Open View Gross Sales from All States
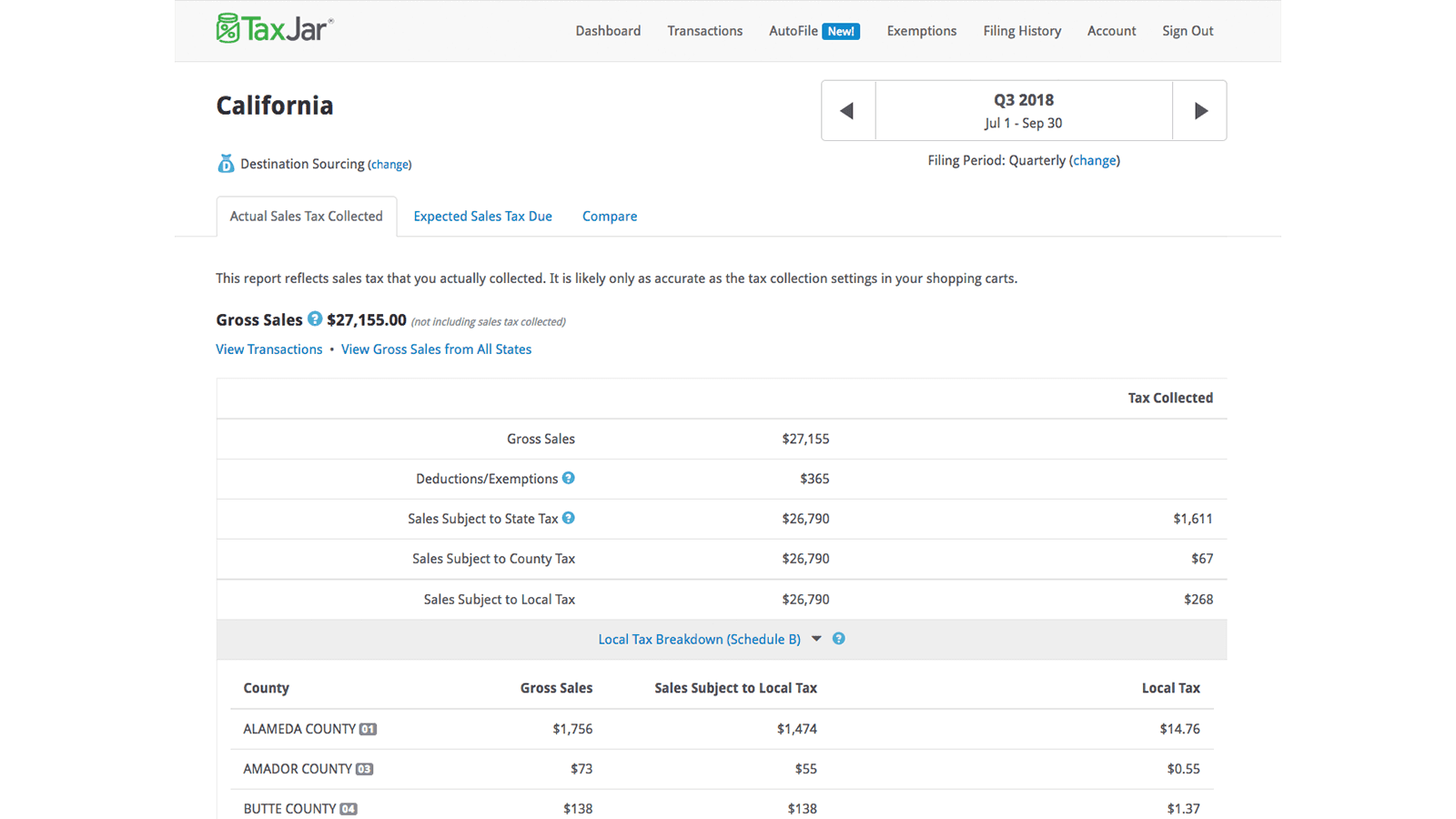Viewport: 1456px width, 819px height. [x=436, y=349]
